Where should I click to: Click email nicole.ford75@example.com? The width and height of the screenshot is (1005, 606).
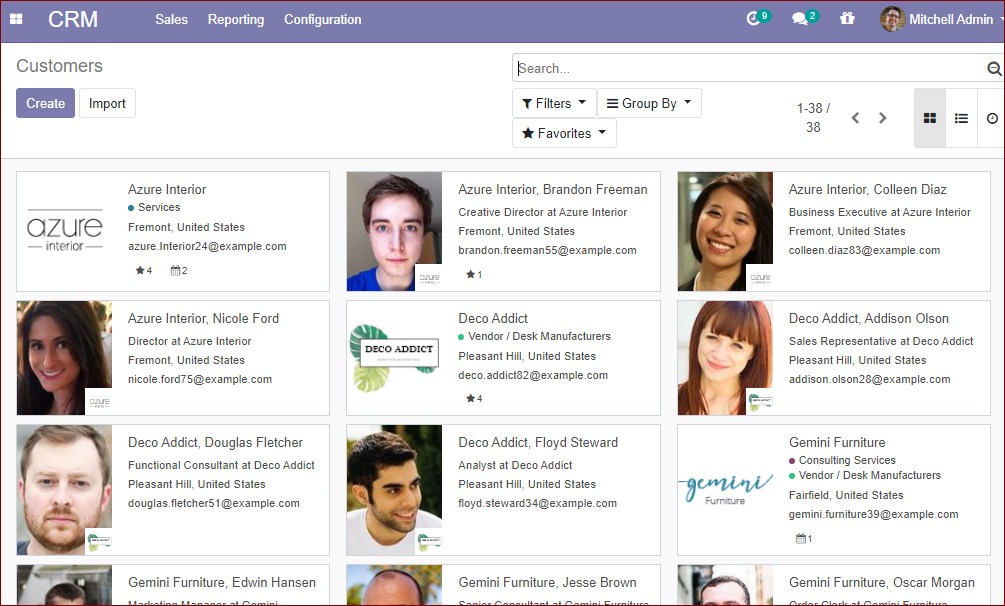pos(200,379)
